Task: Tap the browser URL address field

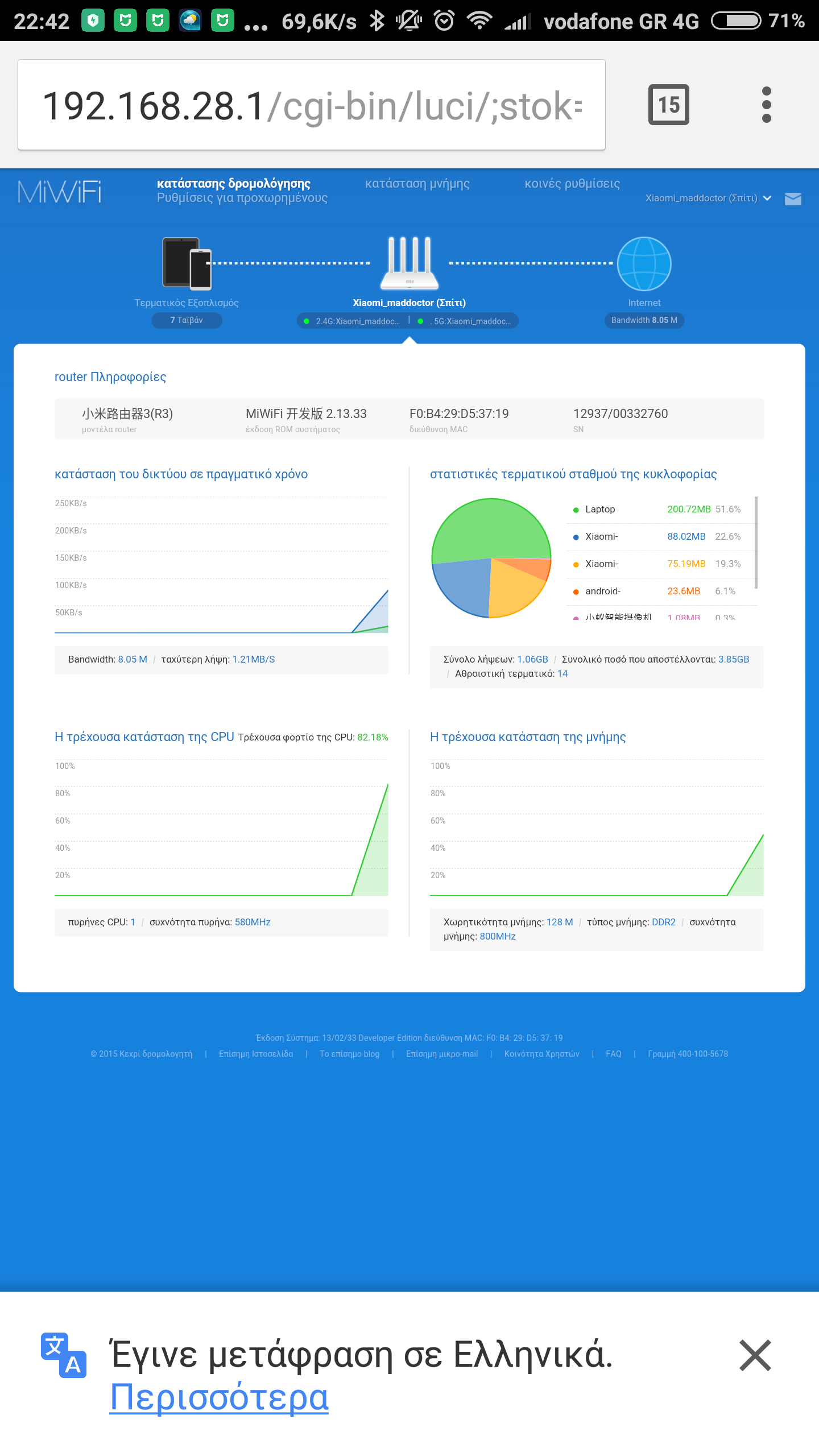Action: click(x=311, y=105)
